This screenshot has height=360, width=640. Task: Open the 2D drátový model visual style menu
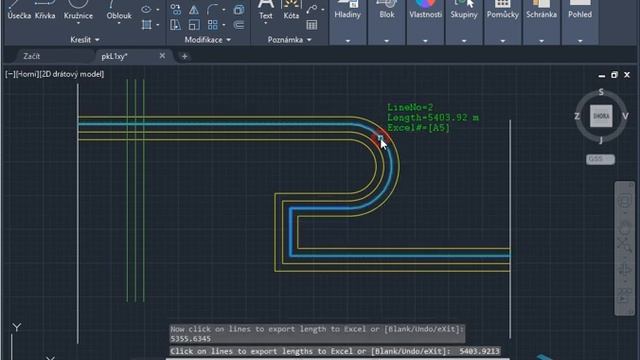[72, 74]
